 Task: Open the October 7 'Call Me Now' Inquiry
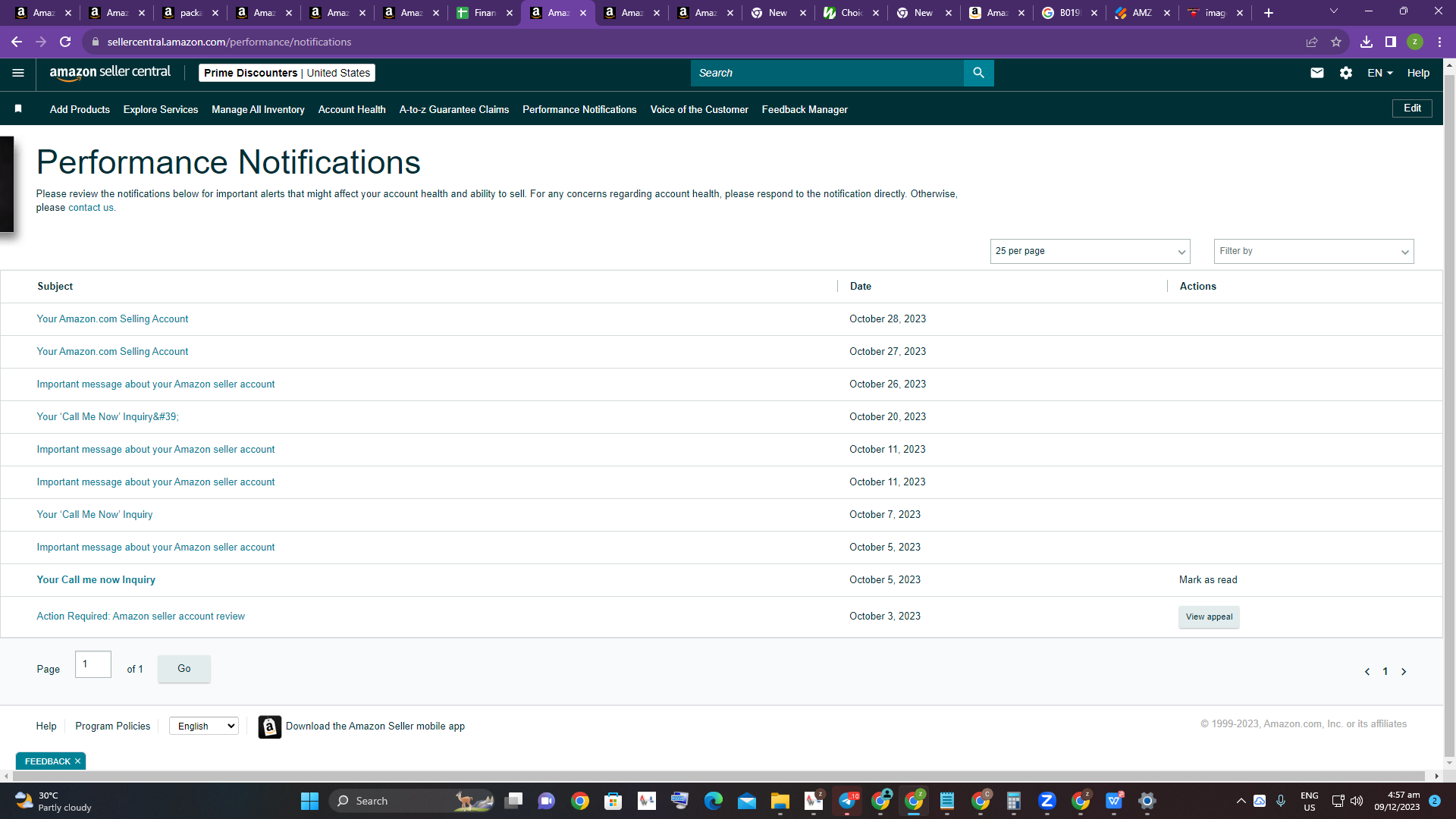(x=95, y=515)
